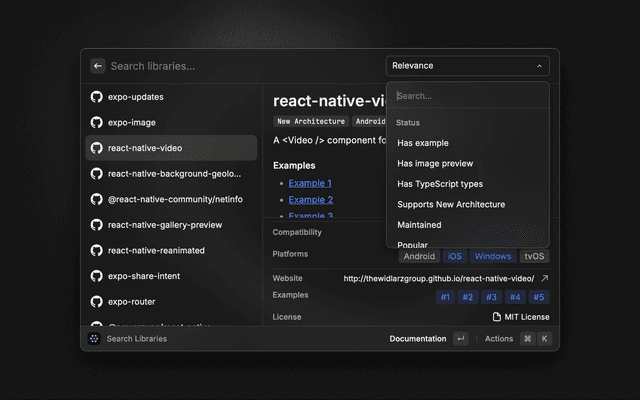Open the Example 1 link

click(x=310, y=183)
